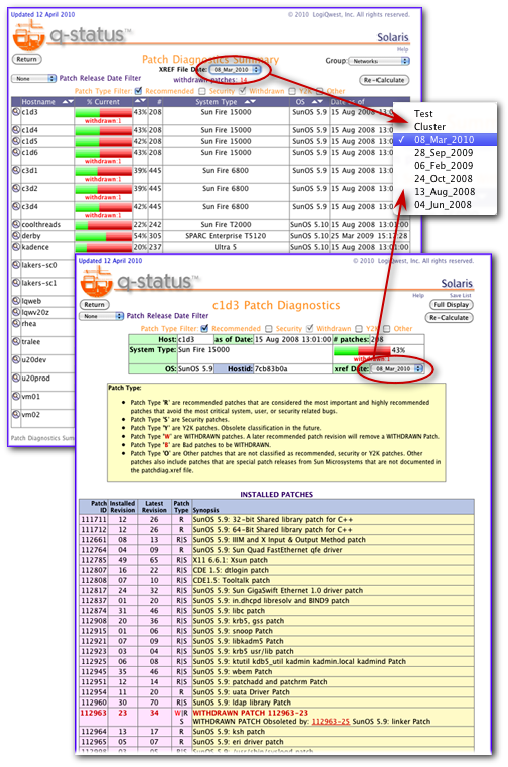Click the magnifier icon beside rhea
The width and height of the screenshot is (508, 767).
click(x=16, y=323)
